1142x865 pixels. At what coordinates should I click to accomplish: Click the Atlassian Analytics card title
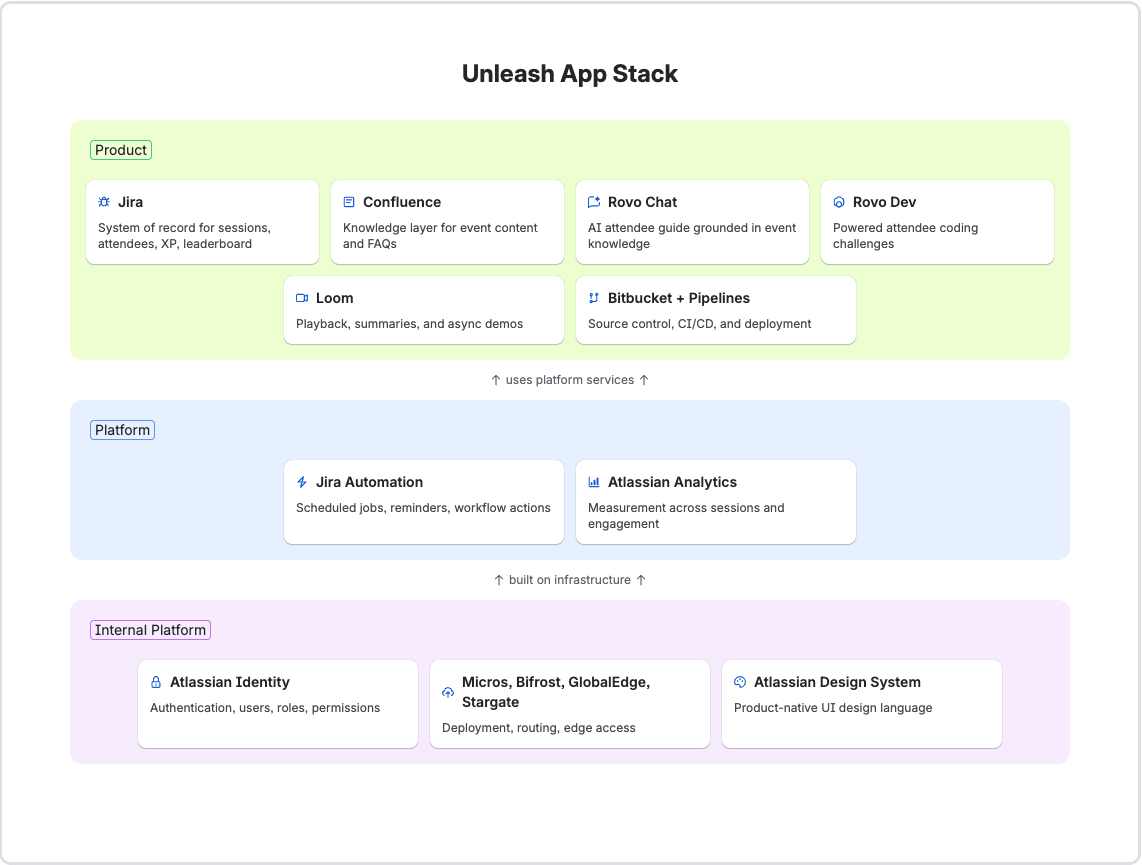(x=672, y=482)
